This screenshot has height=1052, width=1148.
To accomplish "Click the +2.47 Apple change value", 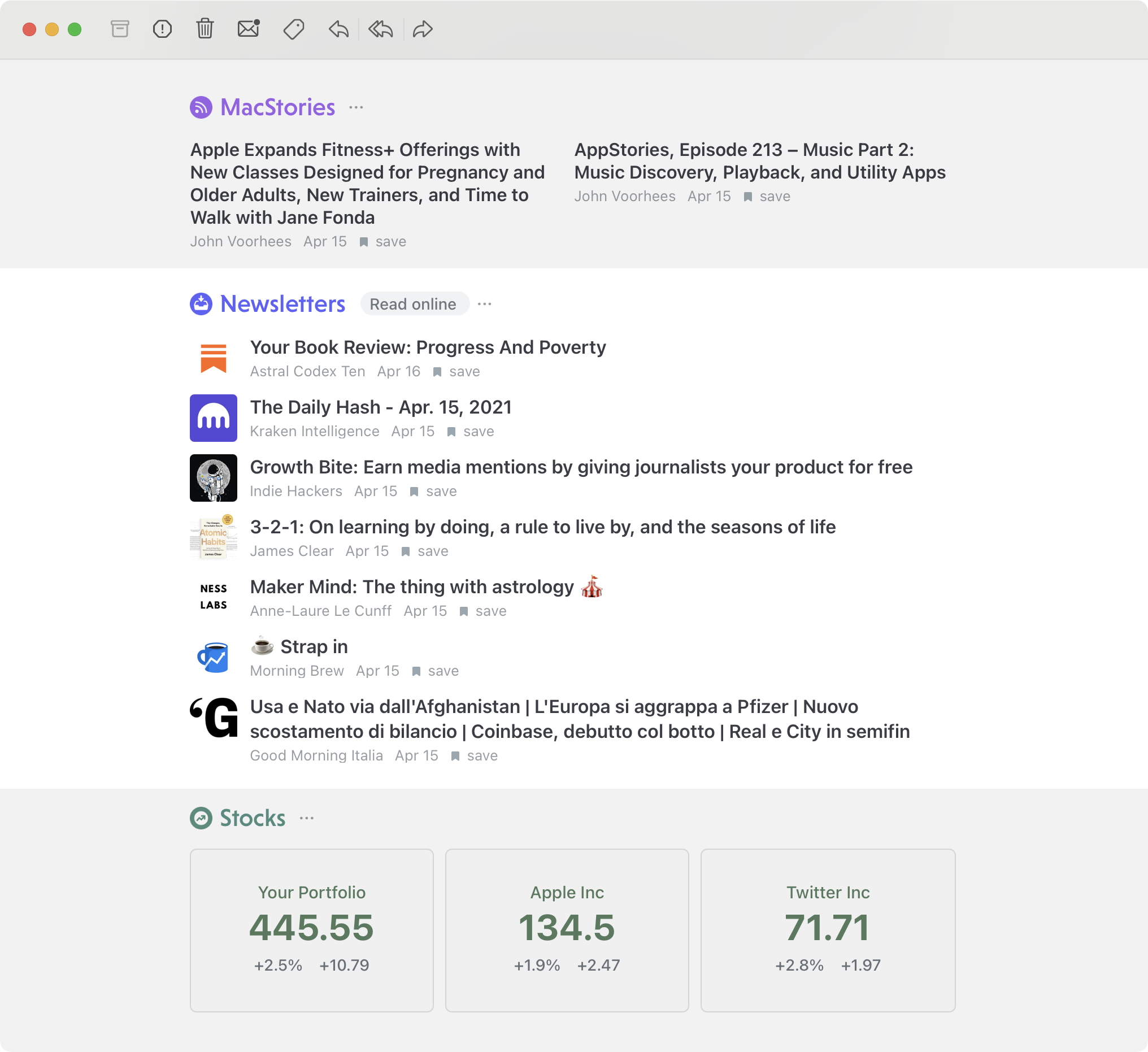I will pyautogui.click(x=598, y=965).
